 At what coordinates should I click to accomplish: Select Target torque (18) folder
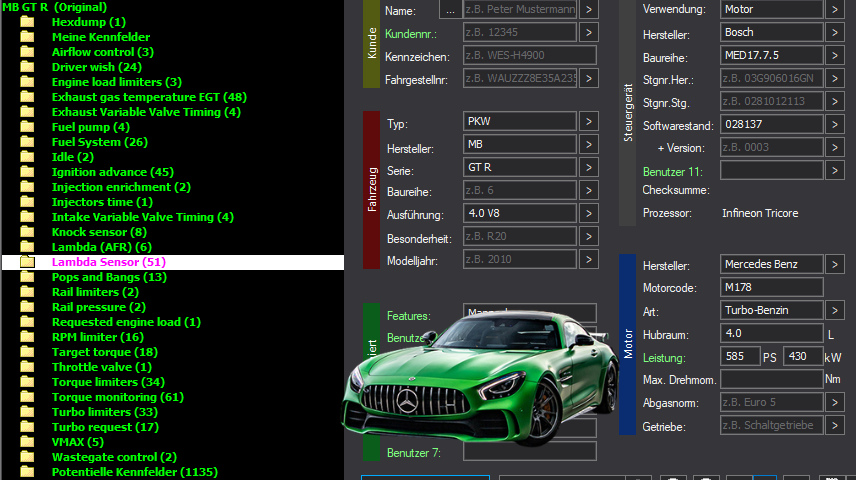point(105,352)
